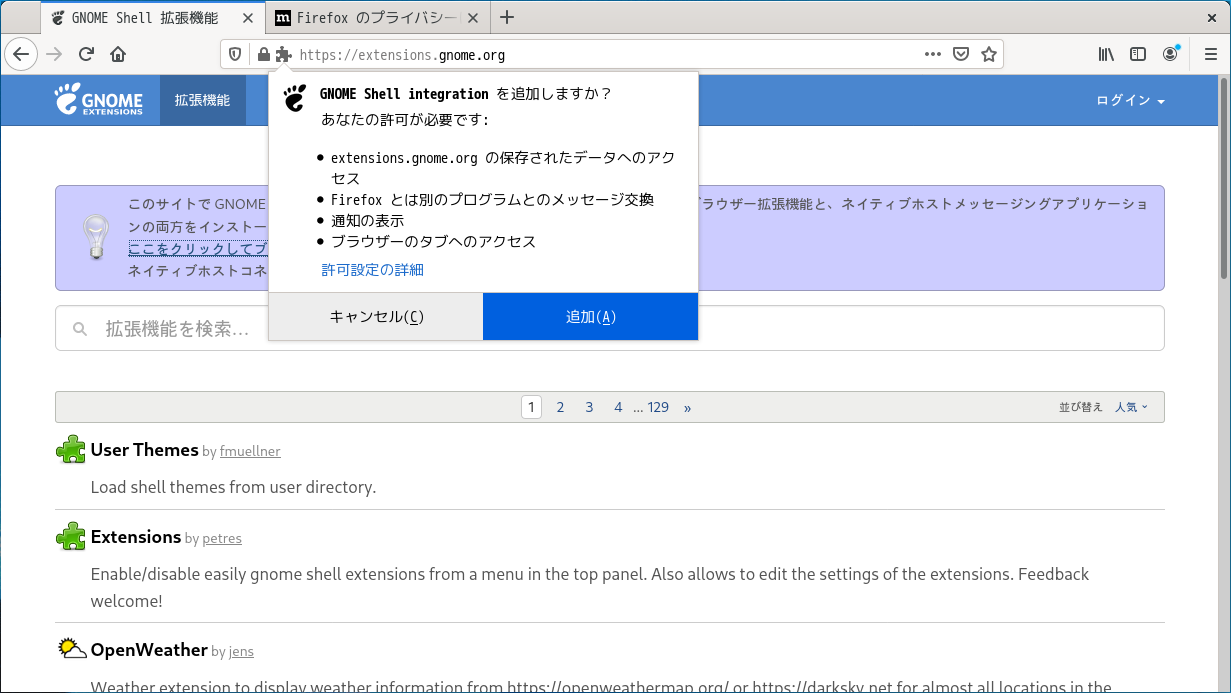Open the tracking protection shield icon
This screenshot has height=693, width=1231.
236,55
